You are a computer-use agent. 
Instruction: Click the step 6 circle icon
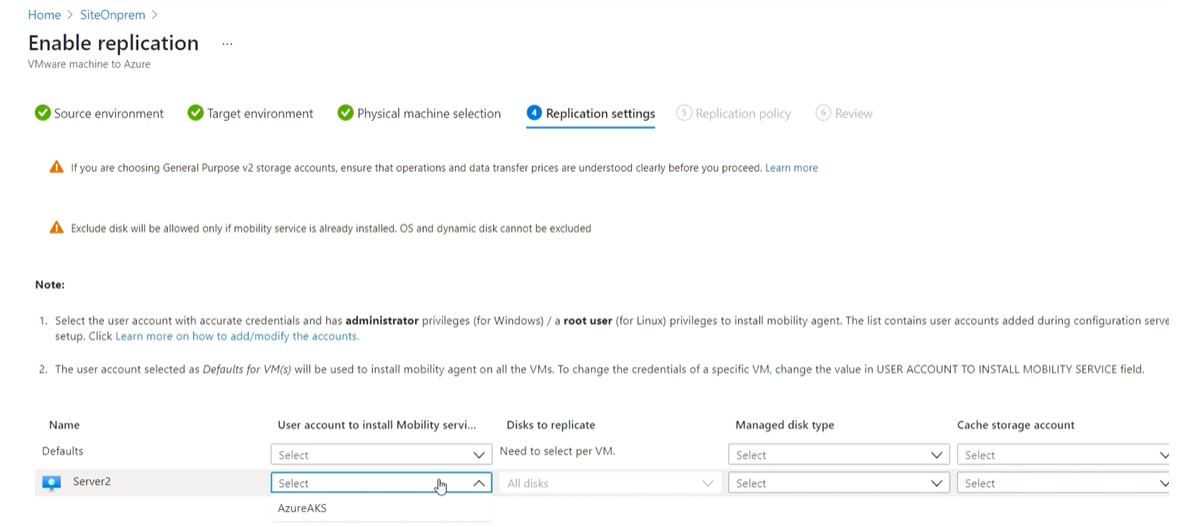pos(823,113)
